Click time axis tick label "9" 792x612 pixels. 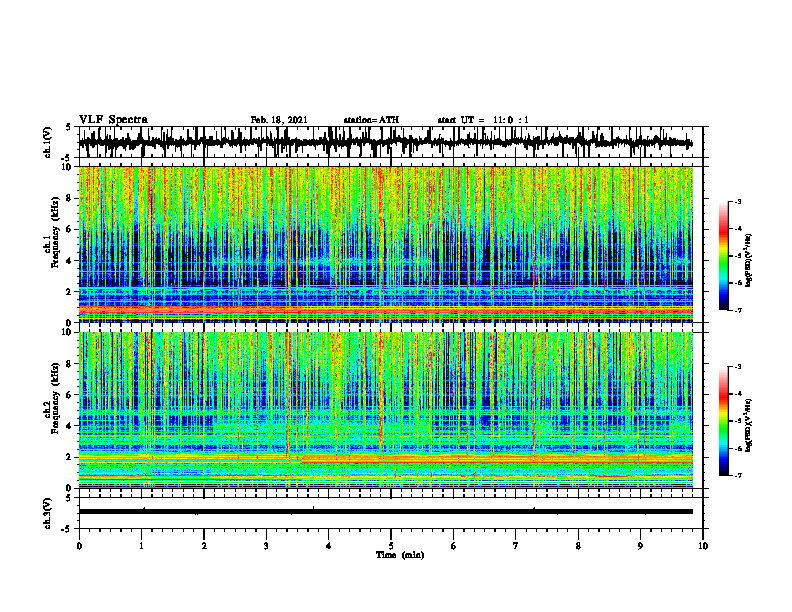tap(640, 546)
